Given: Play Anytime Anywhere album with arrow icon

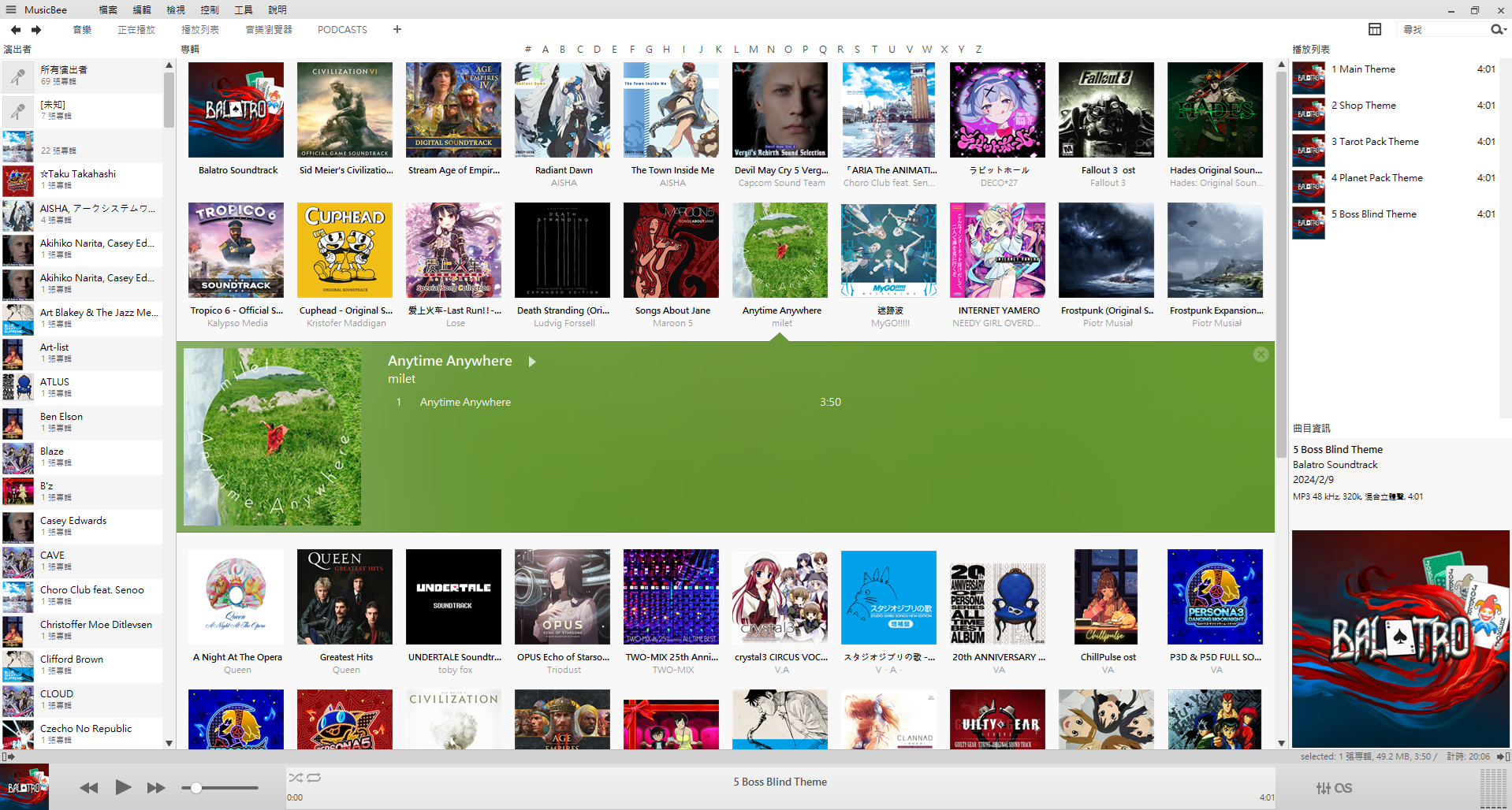Looking at the screenshot, I should pos(532,362).
